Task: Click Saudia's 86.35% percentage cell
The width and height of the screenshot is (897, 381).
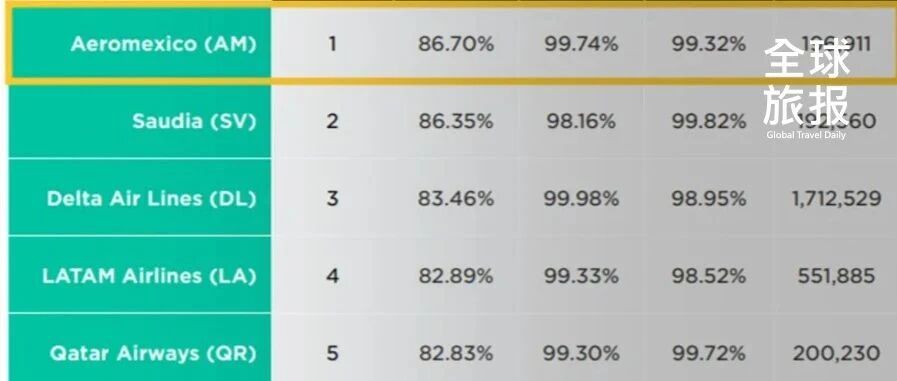Action: pos(455,121)
